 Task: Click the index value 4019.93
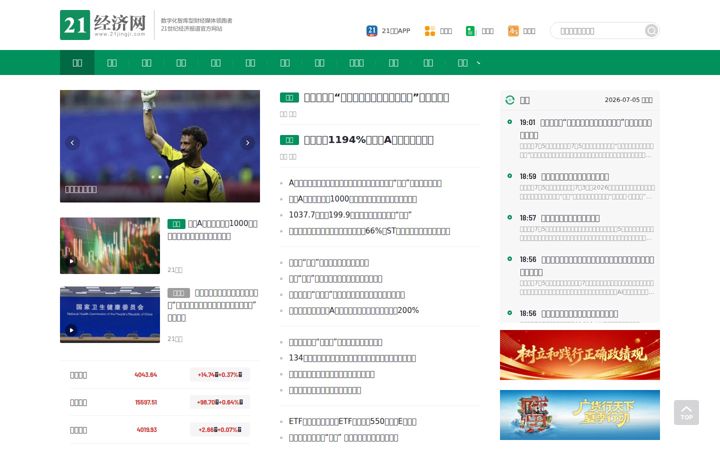pos(146,430)
